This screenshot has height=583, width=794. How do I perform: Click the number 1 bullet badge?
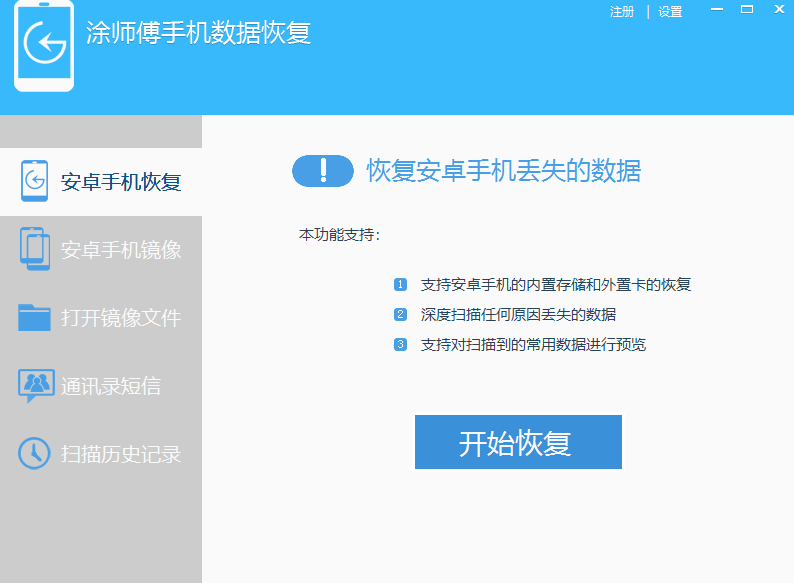point(401,285)
